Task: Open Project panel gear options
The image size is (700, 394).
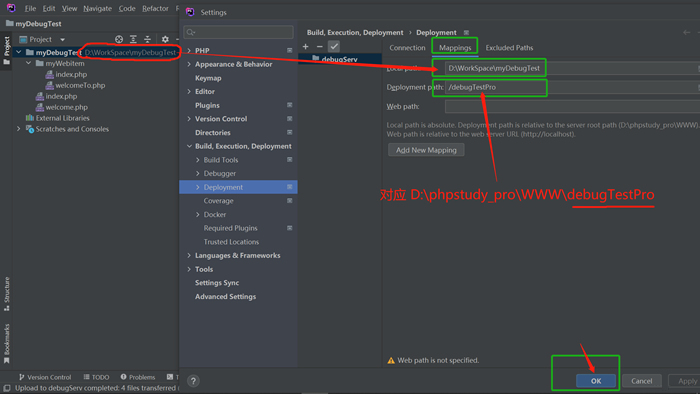Action: pos(165,39)
